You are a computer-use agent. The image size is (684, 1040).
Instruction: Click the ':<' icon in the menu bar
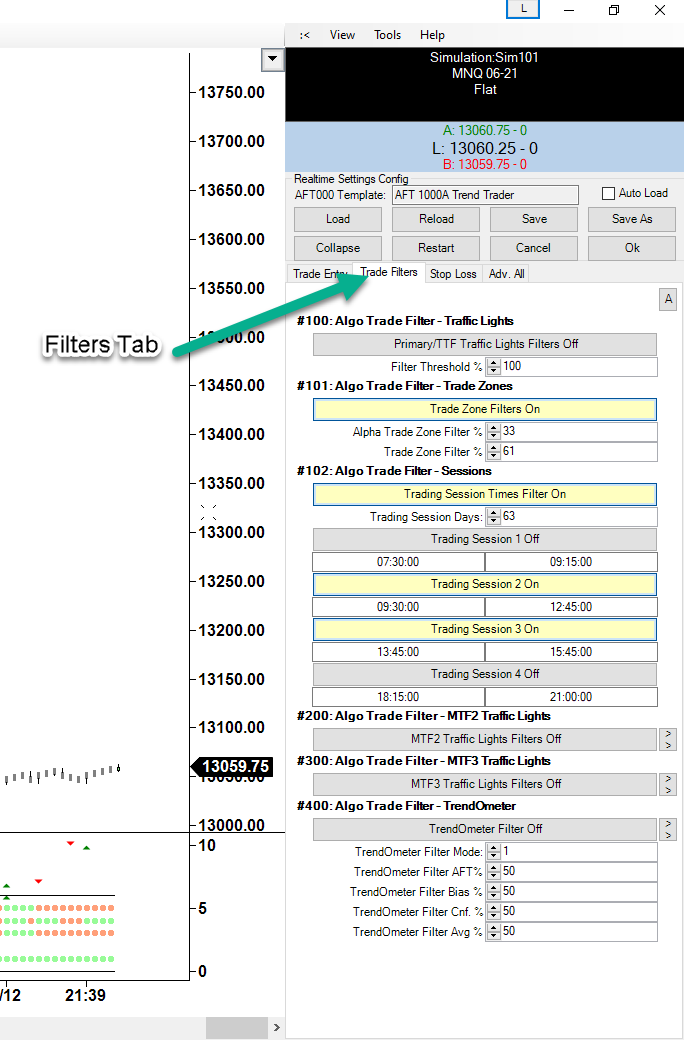point(304,35)
